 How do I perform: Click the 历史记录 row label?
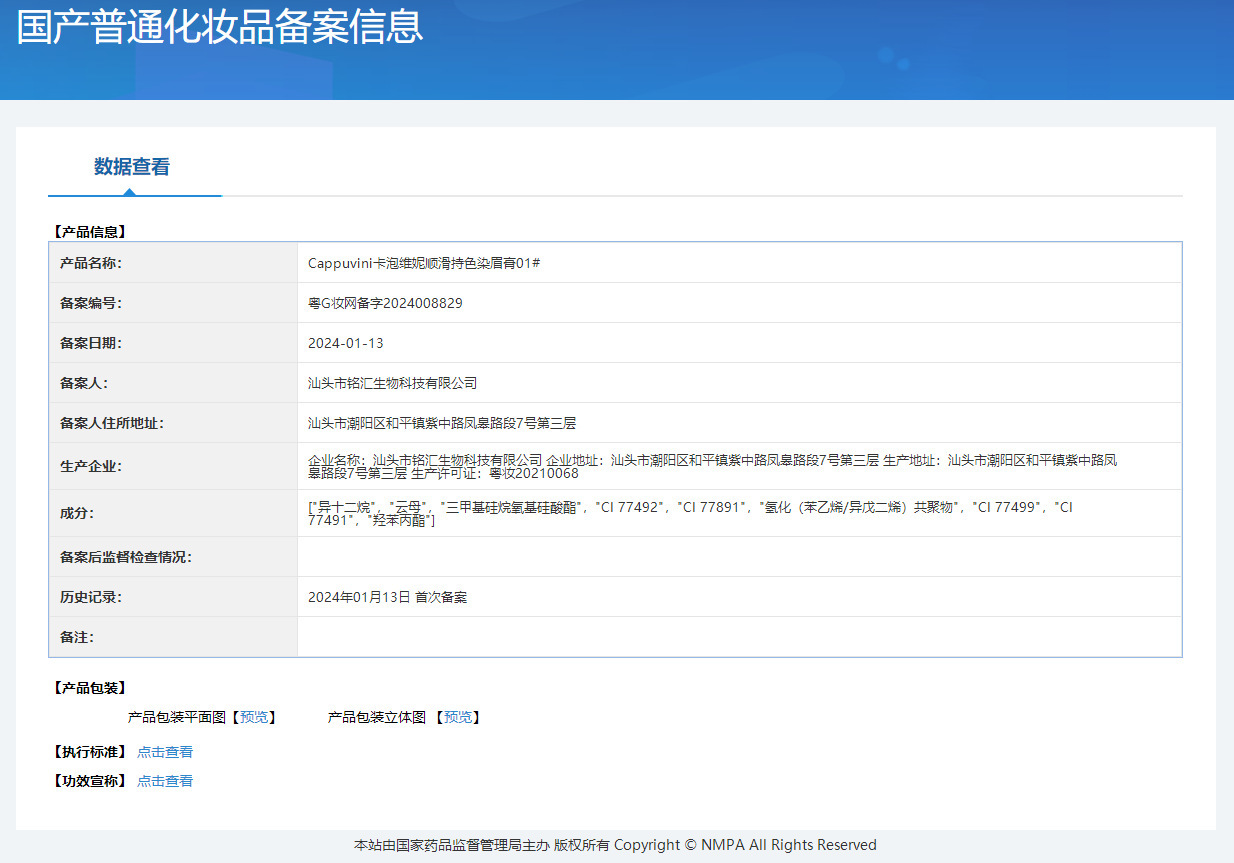[x=90, y=597]
